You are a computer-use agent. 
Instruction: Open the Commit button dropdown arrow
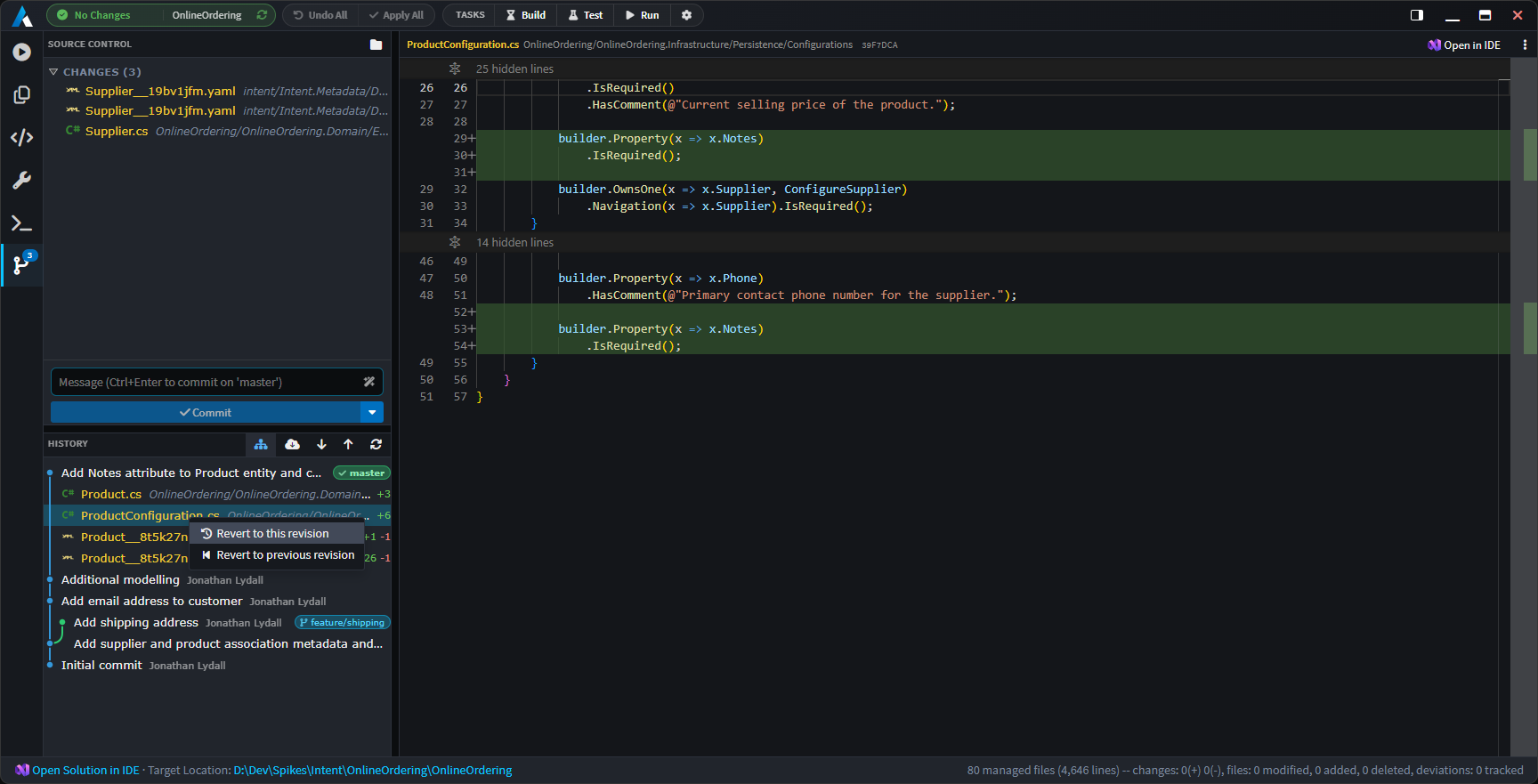coord(372,412)
